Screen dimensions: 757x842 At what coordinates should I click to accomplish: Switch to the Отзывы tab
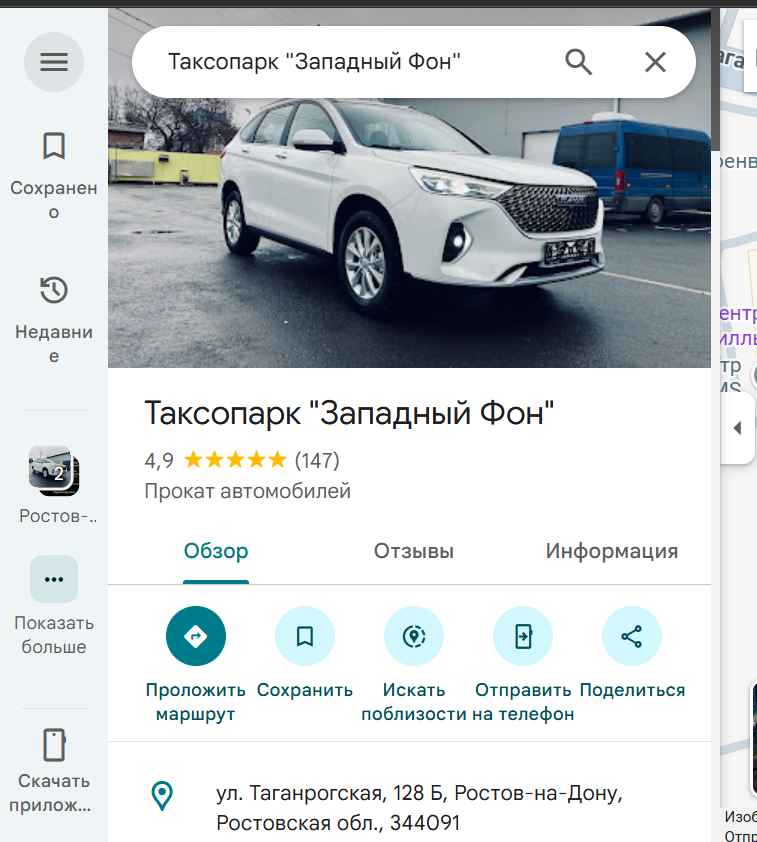(414, 551)
